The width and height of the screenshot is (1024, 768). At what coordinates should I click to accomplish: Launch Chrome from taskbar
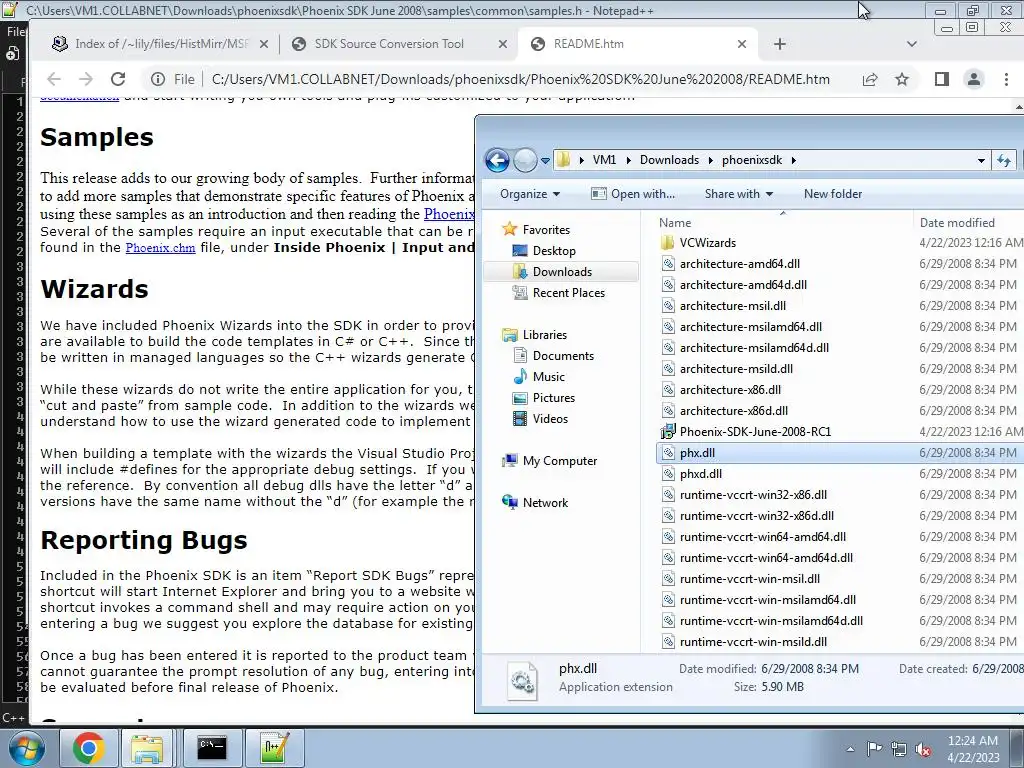point(88,748)
